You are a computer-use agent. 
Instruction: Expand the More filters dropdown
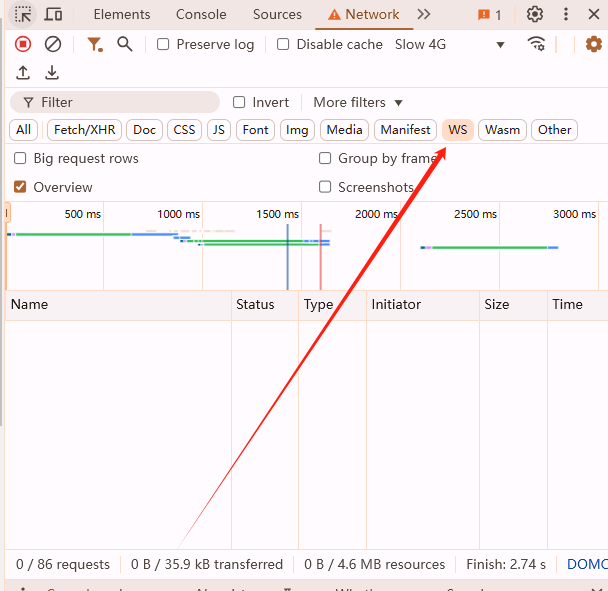point(358,102)
